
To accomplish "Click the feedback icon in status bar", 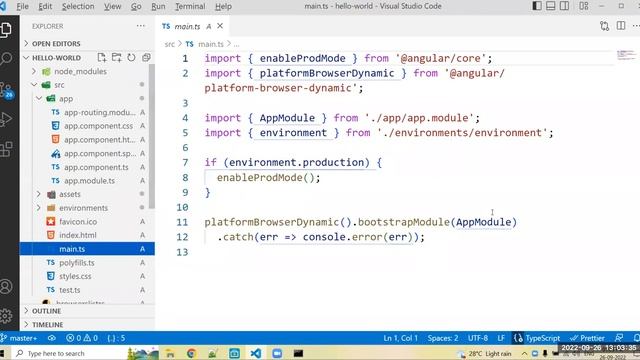I will [x=619, y=338].
